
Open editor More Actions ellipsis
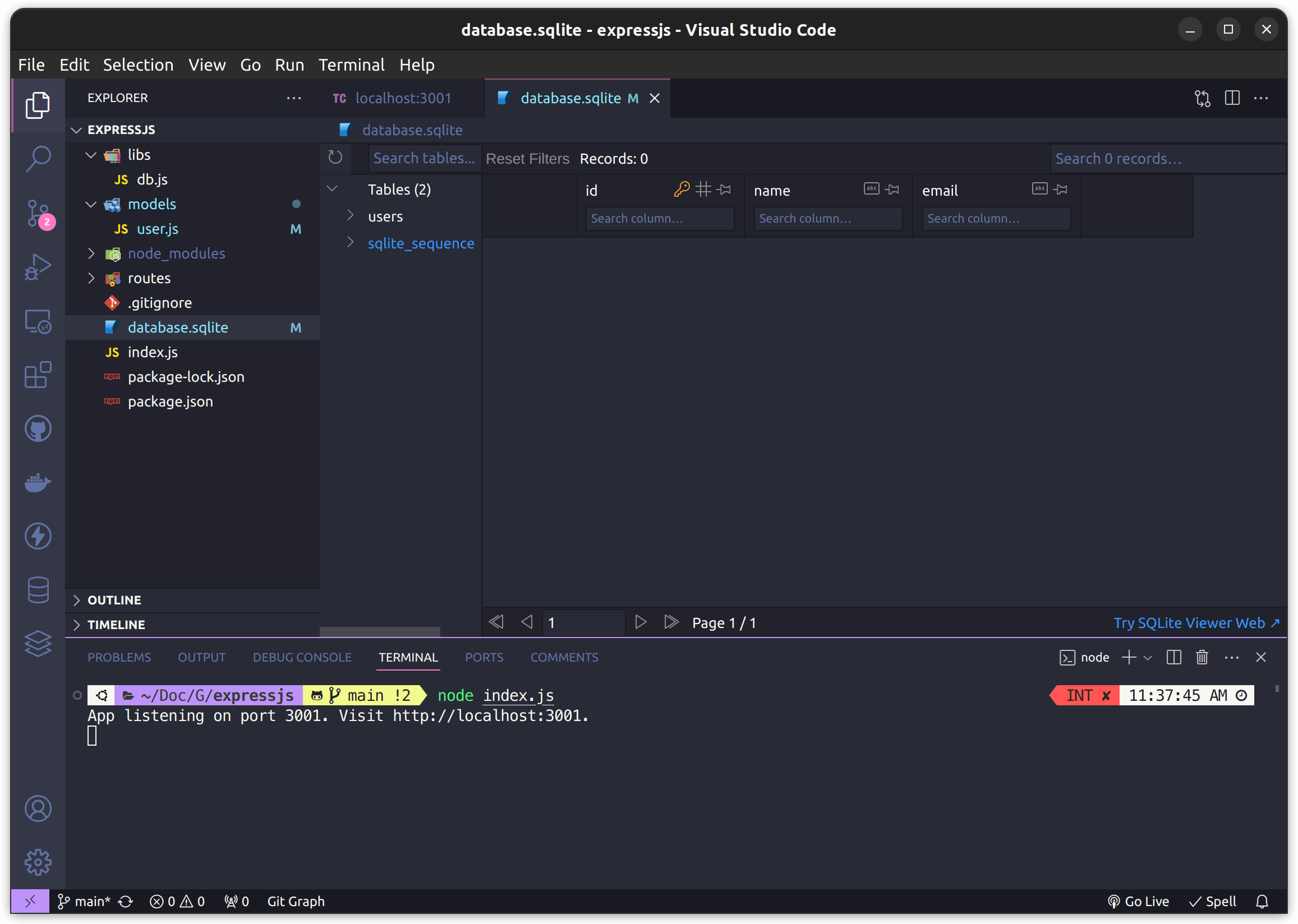pos(1261,99)
